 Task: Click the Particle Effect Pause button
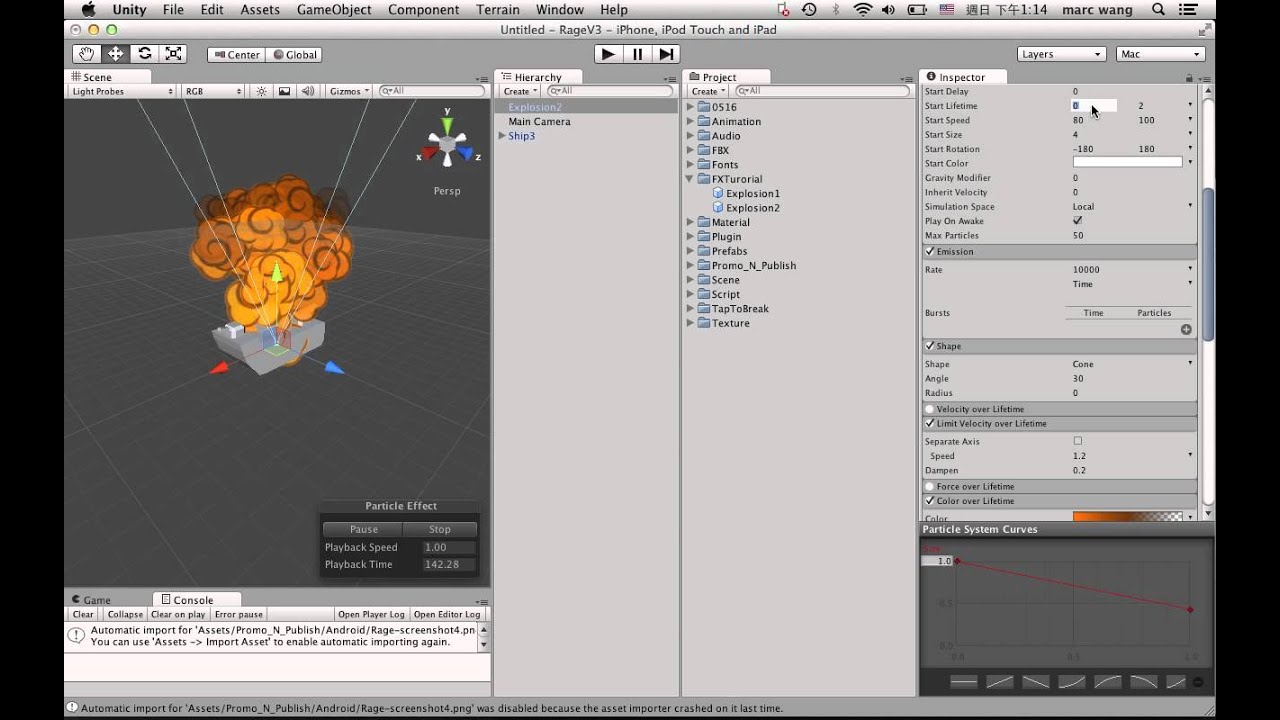pos(364,529)
